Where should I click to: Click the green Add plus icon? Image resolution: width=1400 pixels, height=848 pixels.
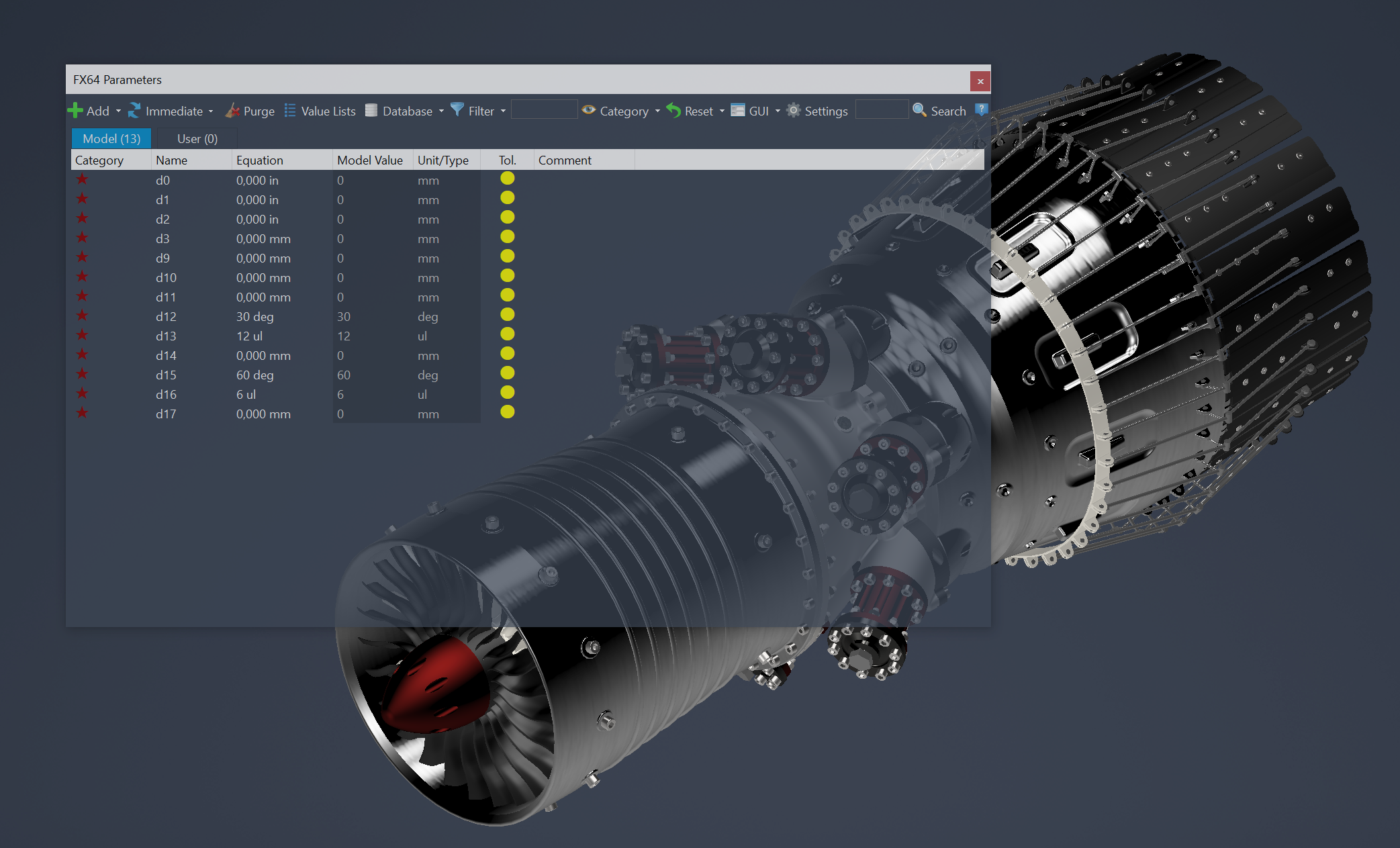pyautogui.click(x=75, y=111)
